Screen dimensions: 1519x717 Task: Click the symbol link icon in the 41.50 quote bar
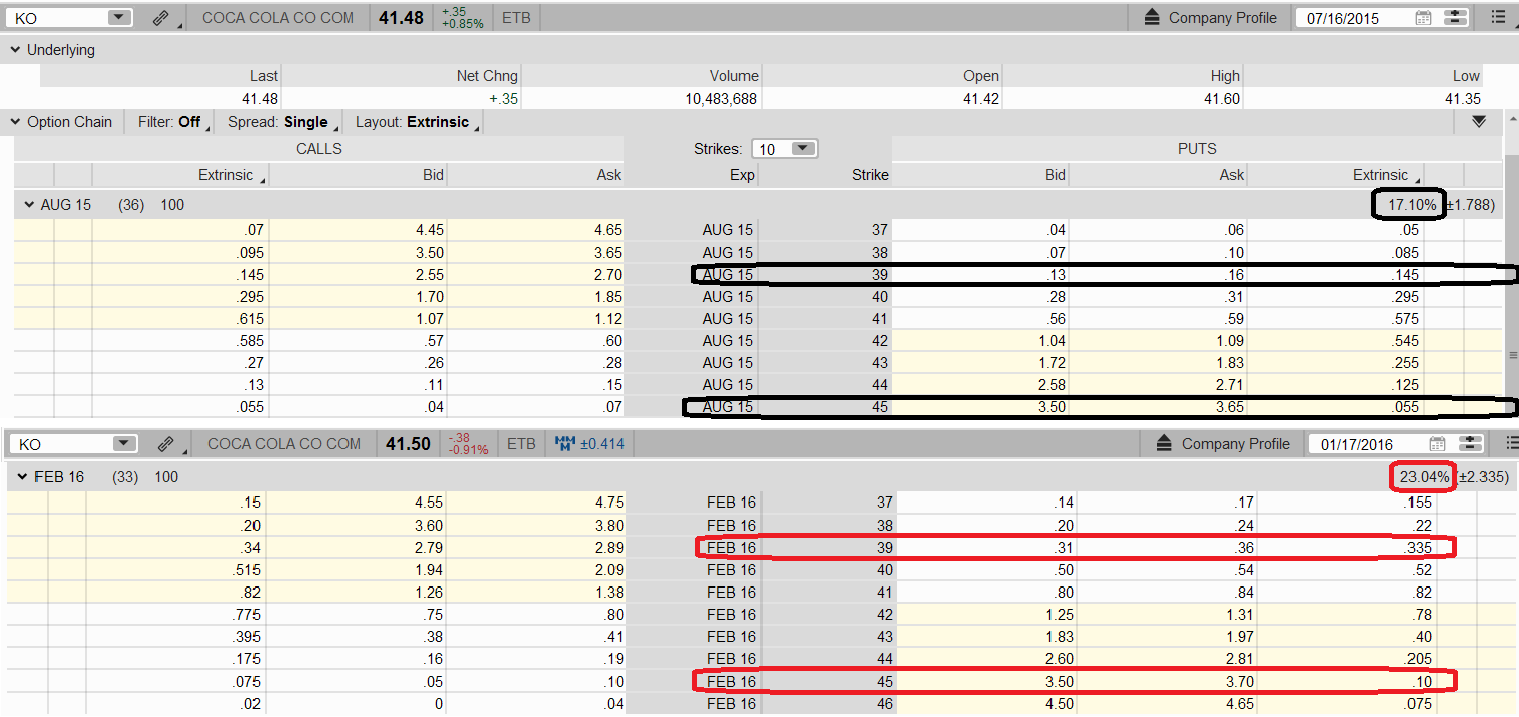pyautogui.click(x=166, y=444)
